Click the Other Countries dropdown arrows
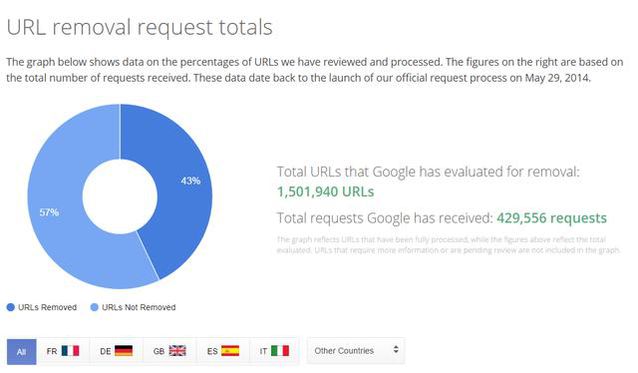The image size is (638, 373). coord(395,350)
